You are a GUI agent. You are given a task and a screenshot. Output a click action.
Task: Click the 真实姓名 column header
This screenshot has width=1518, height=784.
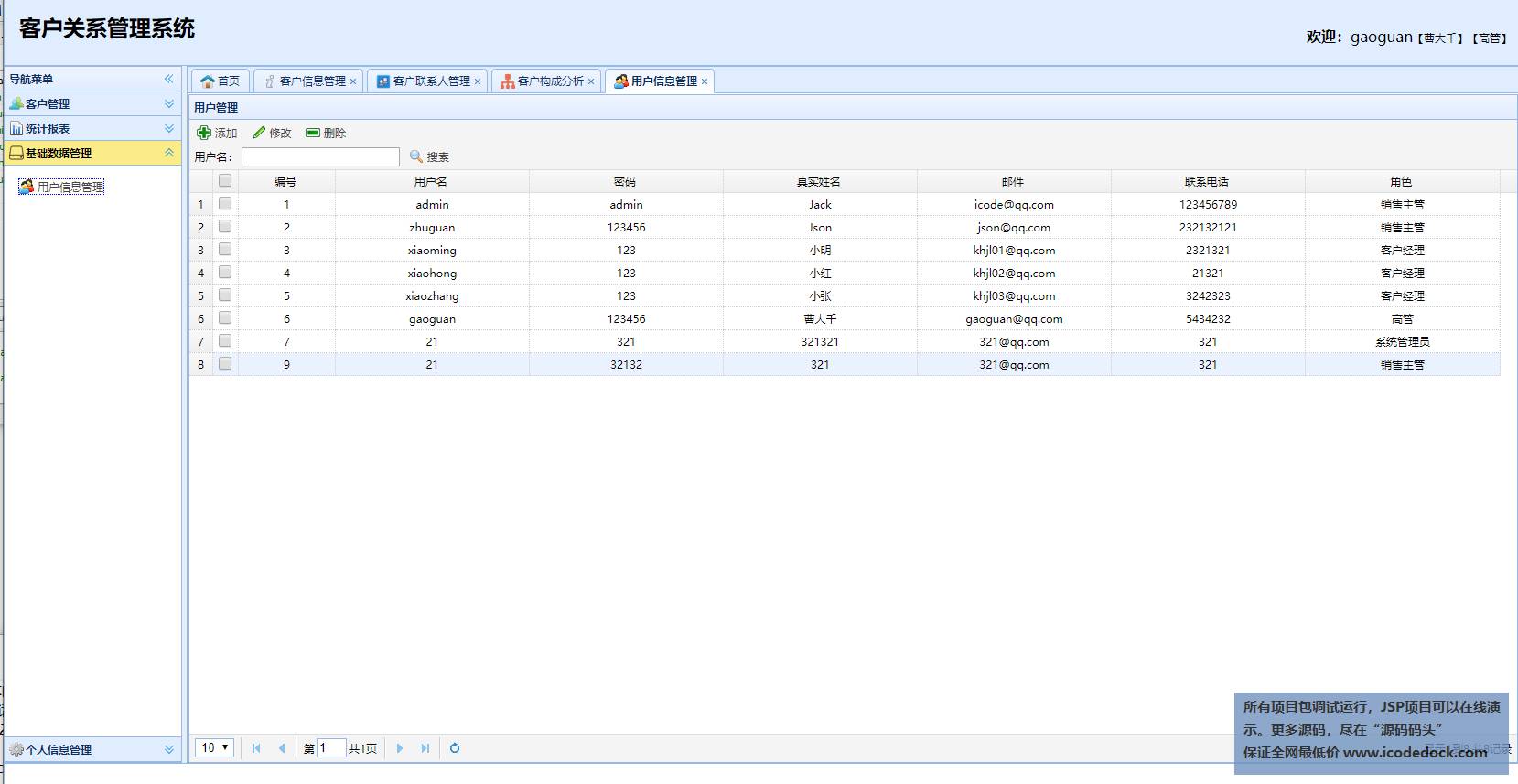(x=820, y=181)
